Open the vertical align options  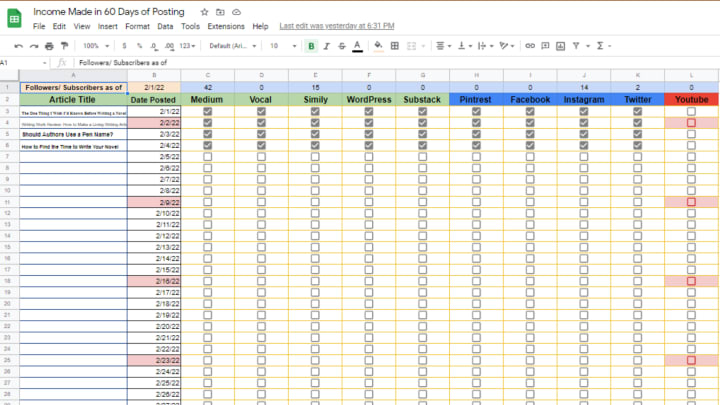pos(465,46)
